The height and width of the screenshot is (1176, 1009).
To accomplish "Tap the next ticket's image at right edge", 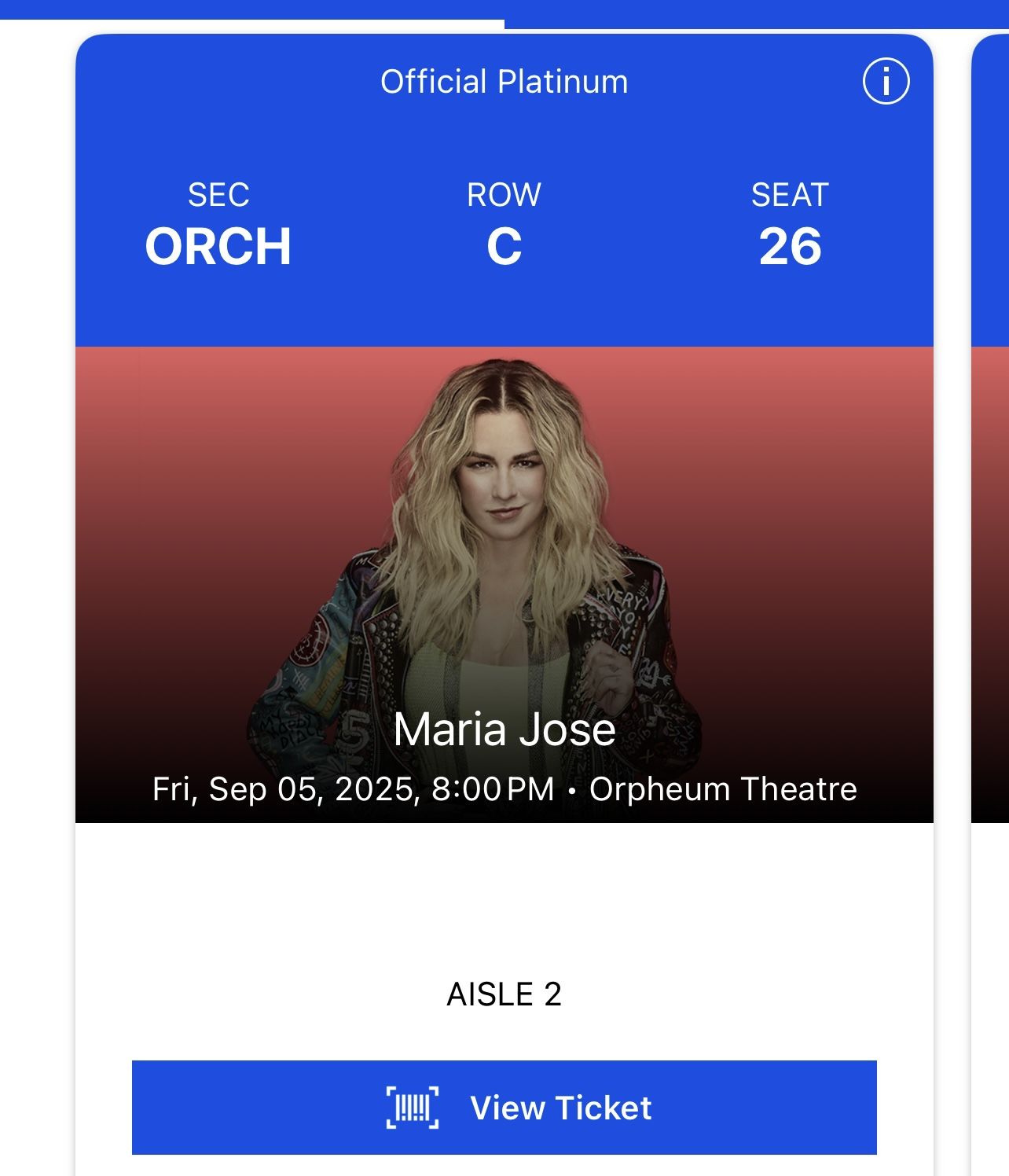I will [x=991, y=582].
